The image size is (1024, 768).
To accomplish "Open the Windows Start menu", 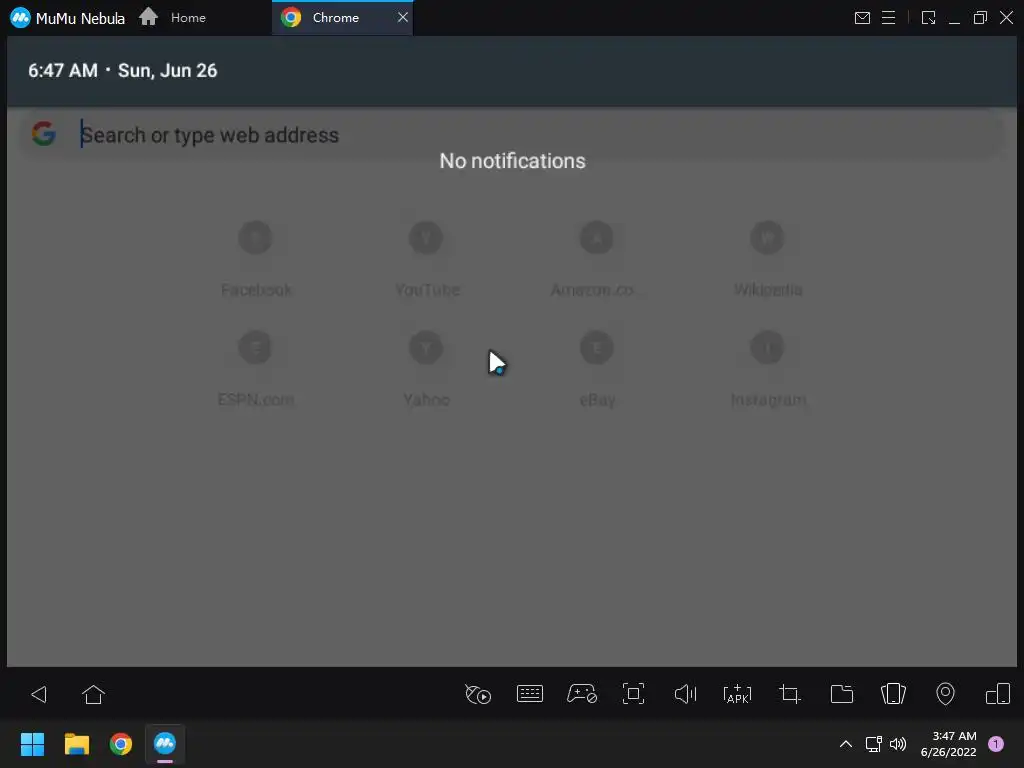I will (x=32, y=743).
